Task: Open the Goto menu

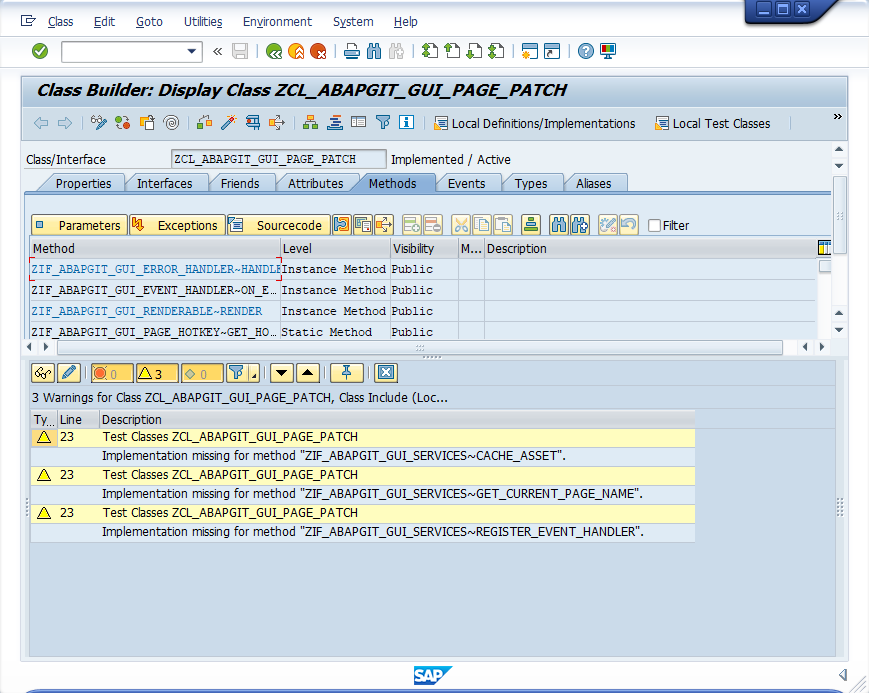Action: tap(149, 22)
